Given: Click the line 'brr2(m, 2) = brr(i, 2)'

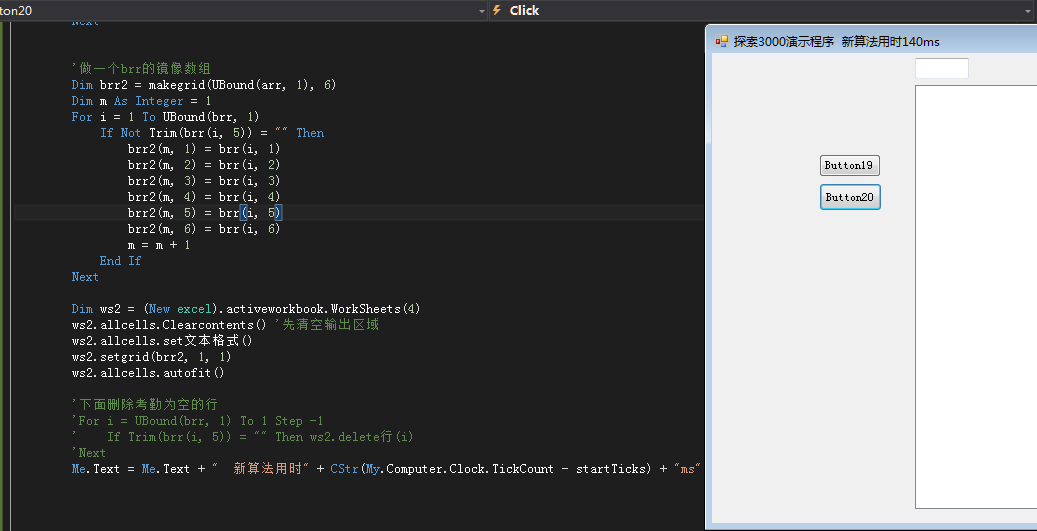Looking at the screenshot, I should pyautogui.click(x=204, y=165).
